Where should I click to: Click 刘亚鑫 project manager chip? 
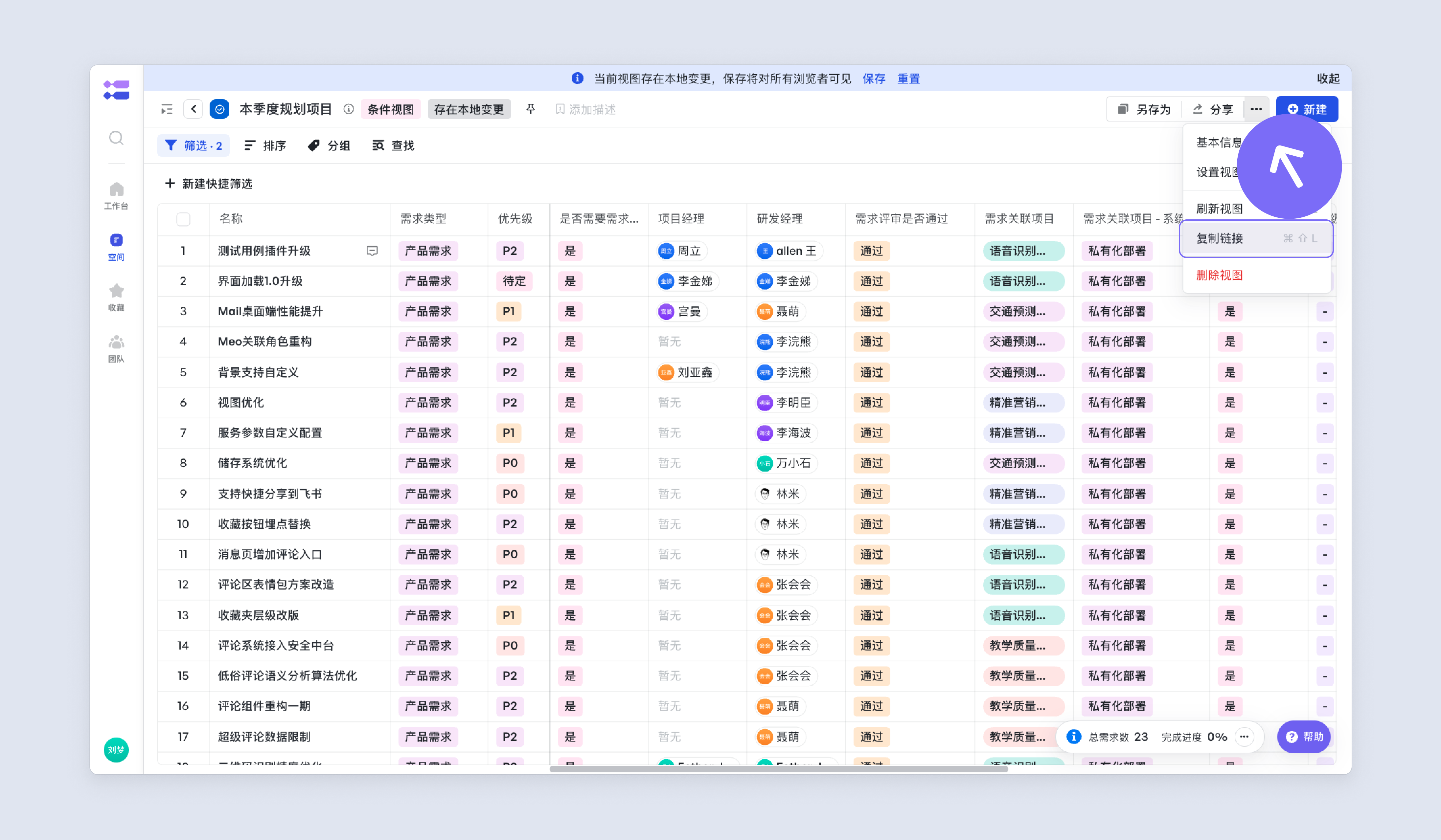tap(688, 373)
